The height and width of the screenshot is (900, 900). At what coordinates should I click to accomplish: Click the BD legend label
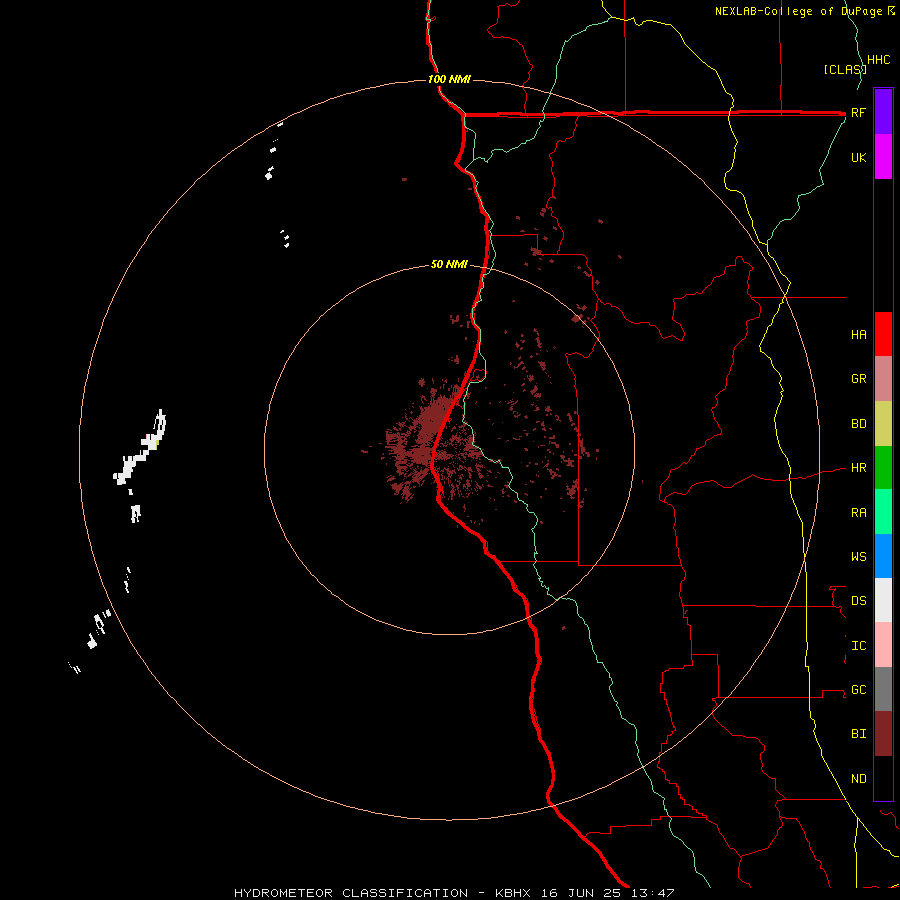tap(858, 424)
